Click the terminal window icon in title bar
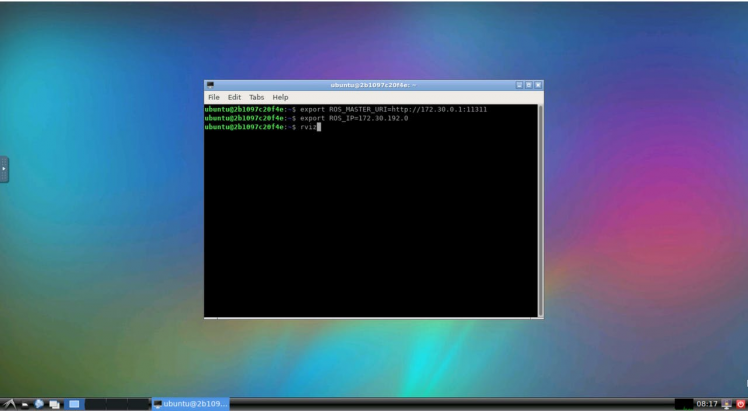 tap(210, 85)
